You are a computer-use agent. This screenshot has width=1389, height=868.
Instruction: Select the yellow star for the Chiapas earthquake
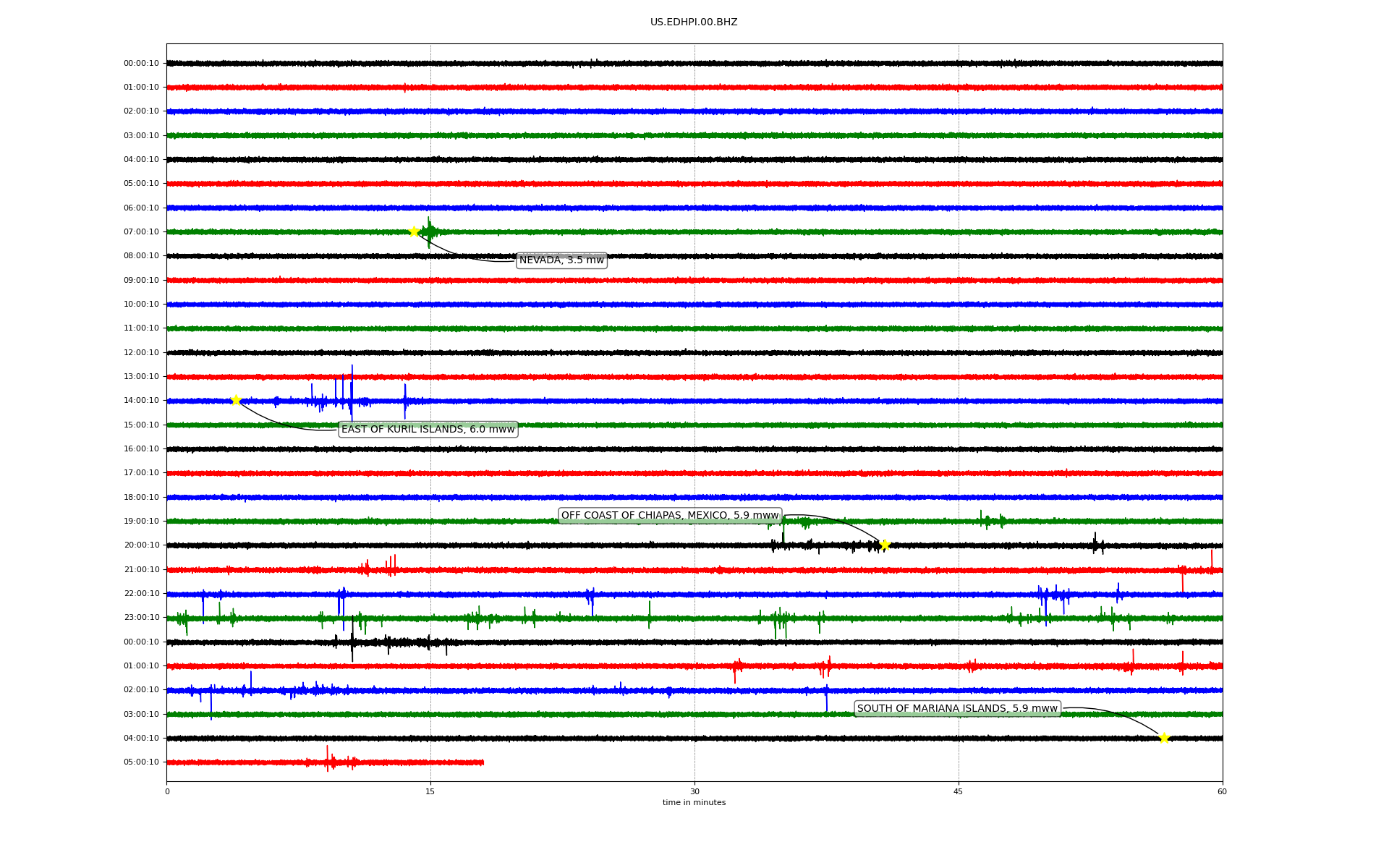tap(884, 545)
